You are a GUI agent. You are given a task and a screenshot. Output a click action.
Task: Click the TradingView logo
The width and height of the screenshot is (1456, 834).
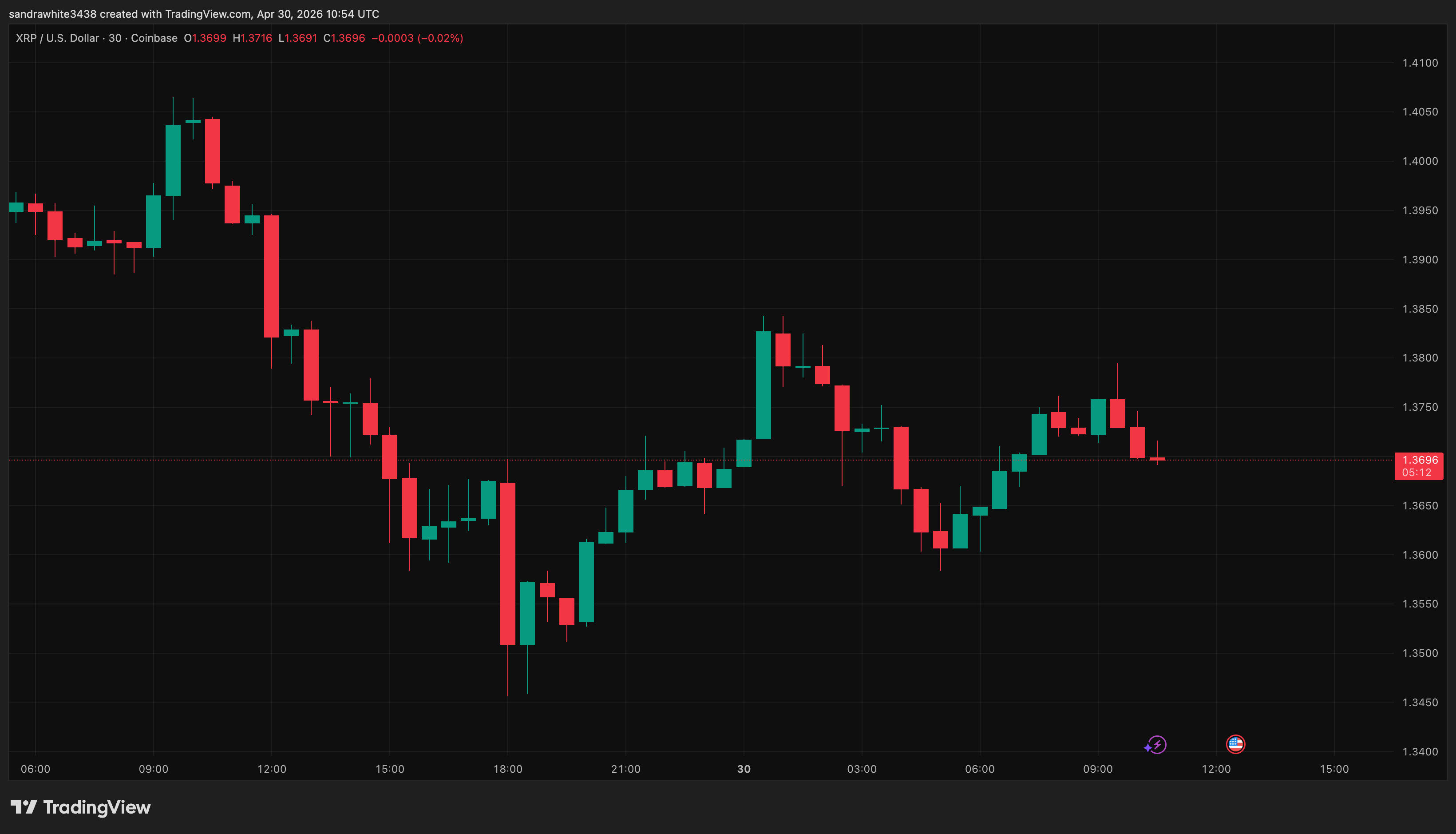coord(80,808)
